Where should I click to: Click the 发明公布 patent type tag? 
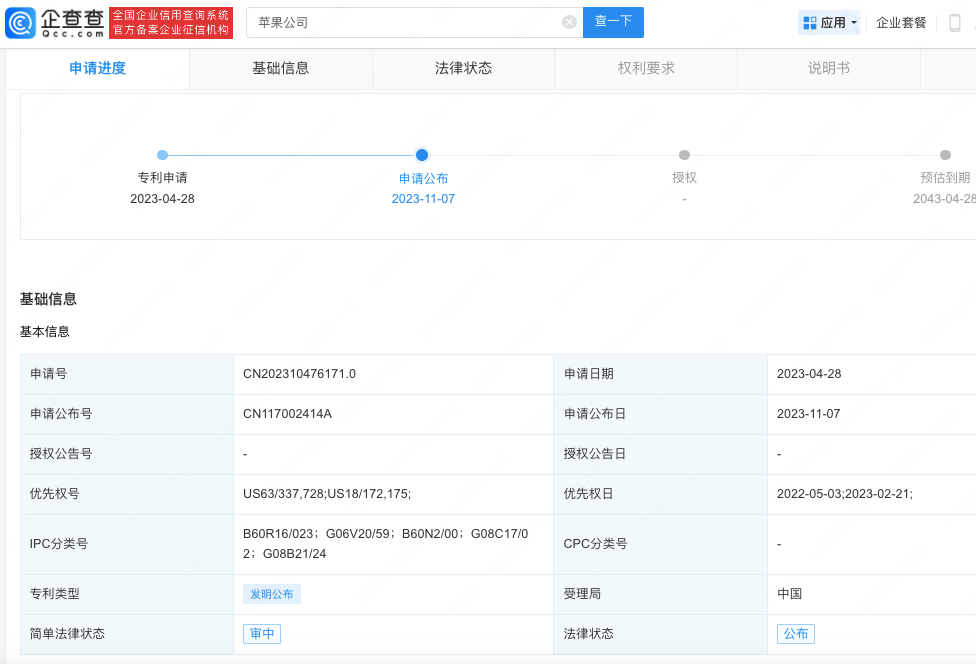click(x=271, y=594)
